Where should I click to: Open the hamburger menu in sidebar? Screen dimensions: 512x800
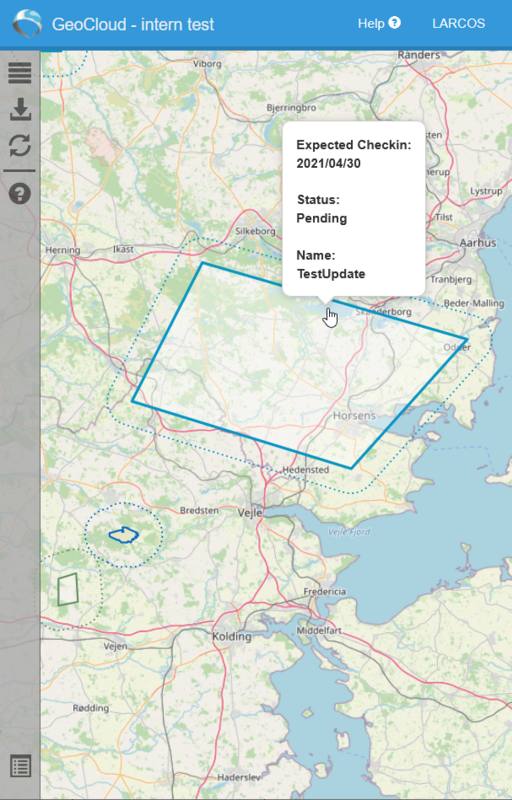click(x=20, y=73)
